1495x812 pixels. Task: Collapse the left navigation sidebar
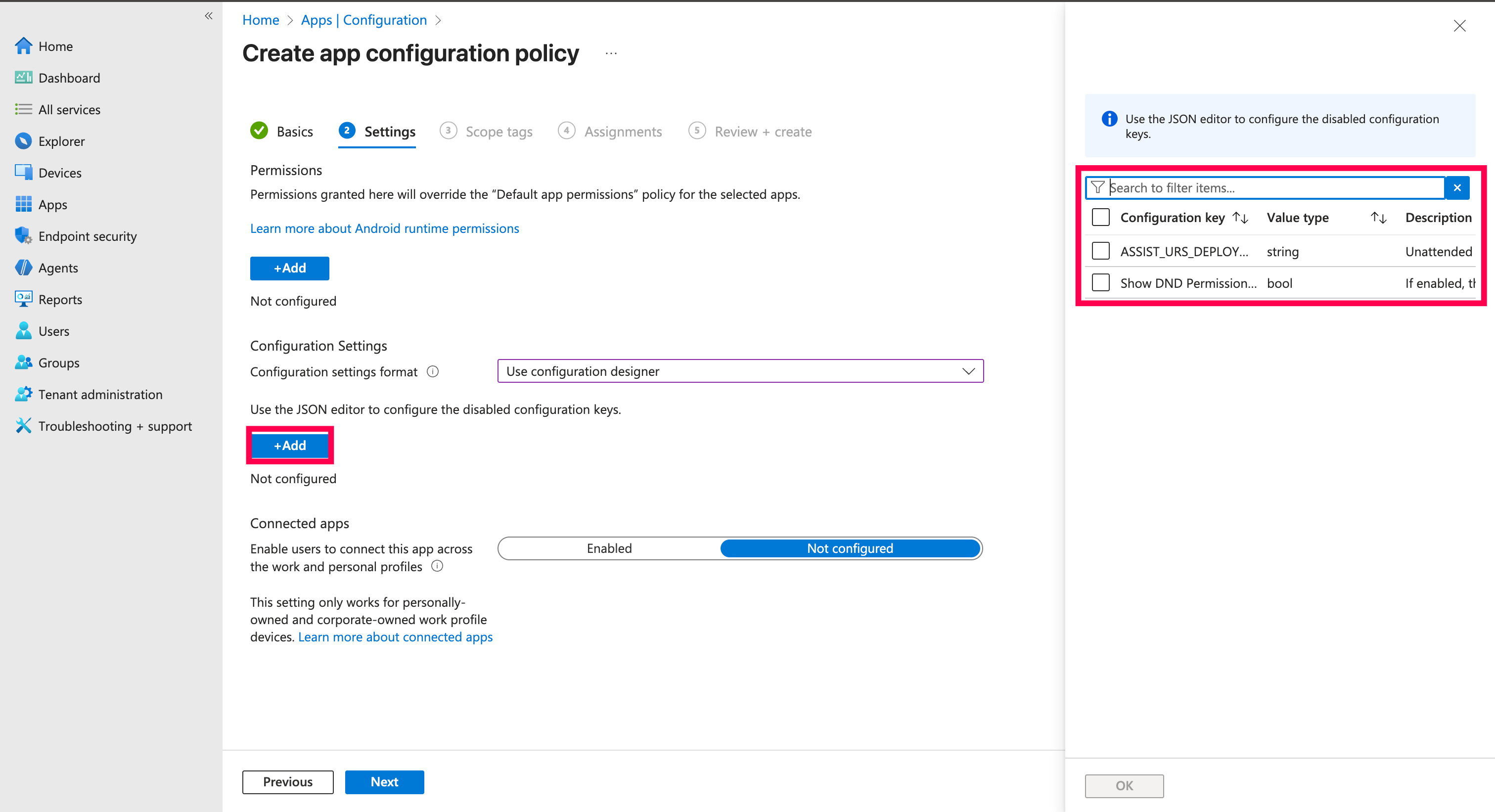coord(208,16)
